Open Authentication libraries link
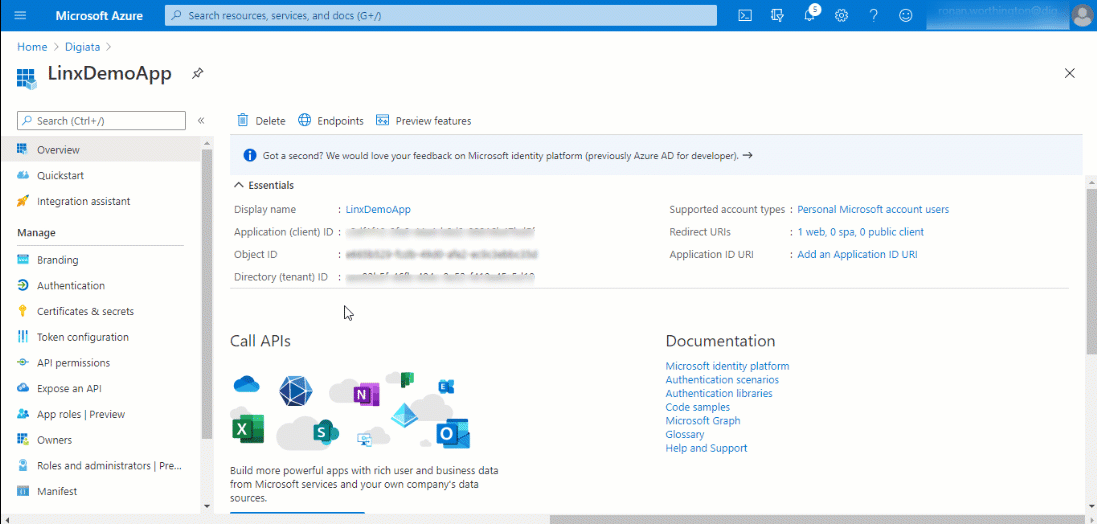 pos(719,393)
